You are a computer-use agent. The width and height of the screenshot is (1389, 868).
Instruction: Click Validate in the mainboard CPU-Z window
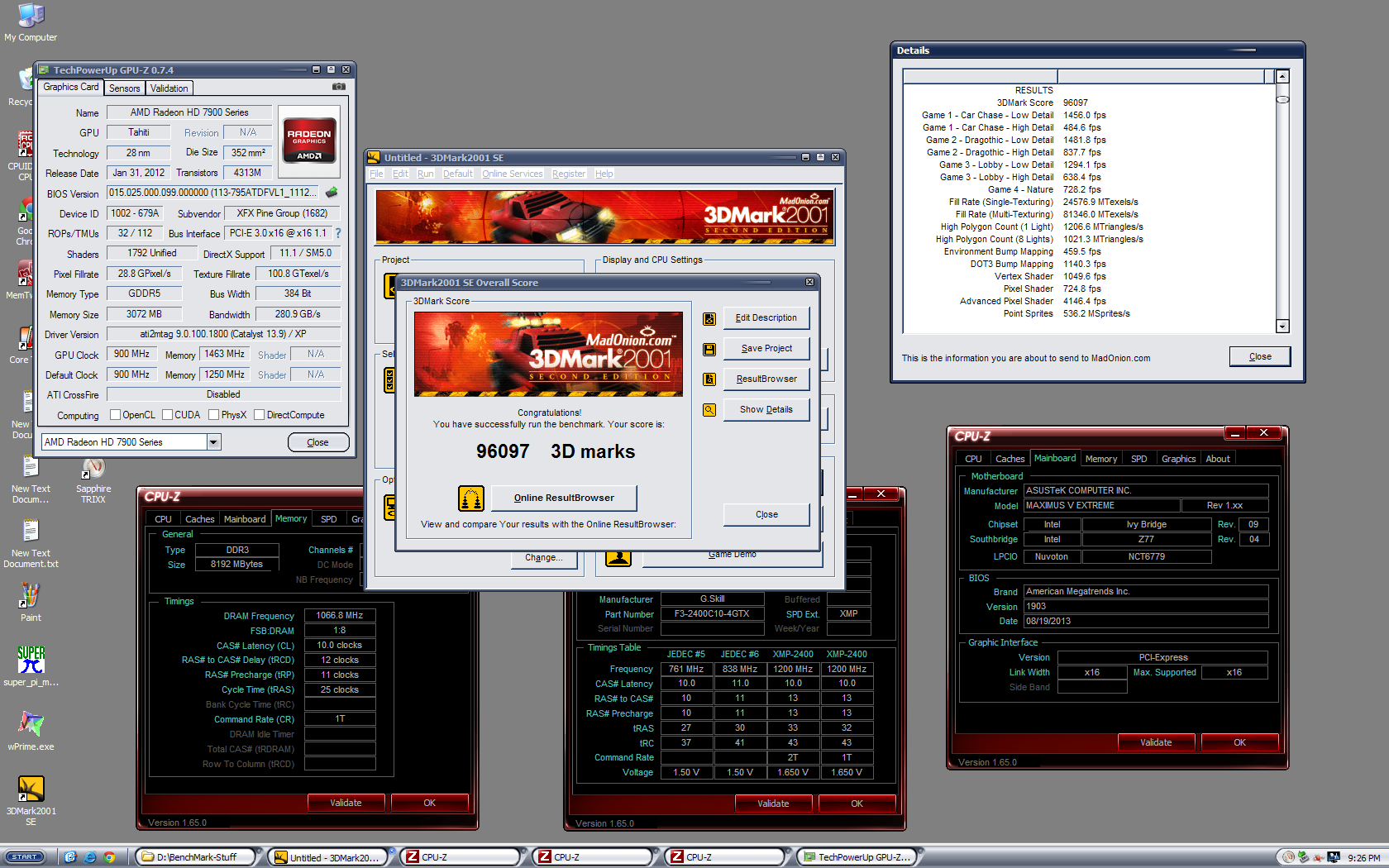tap(1156, 742)
